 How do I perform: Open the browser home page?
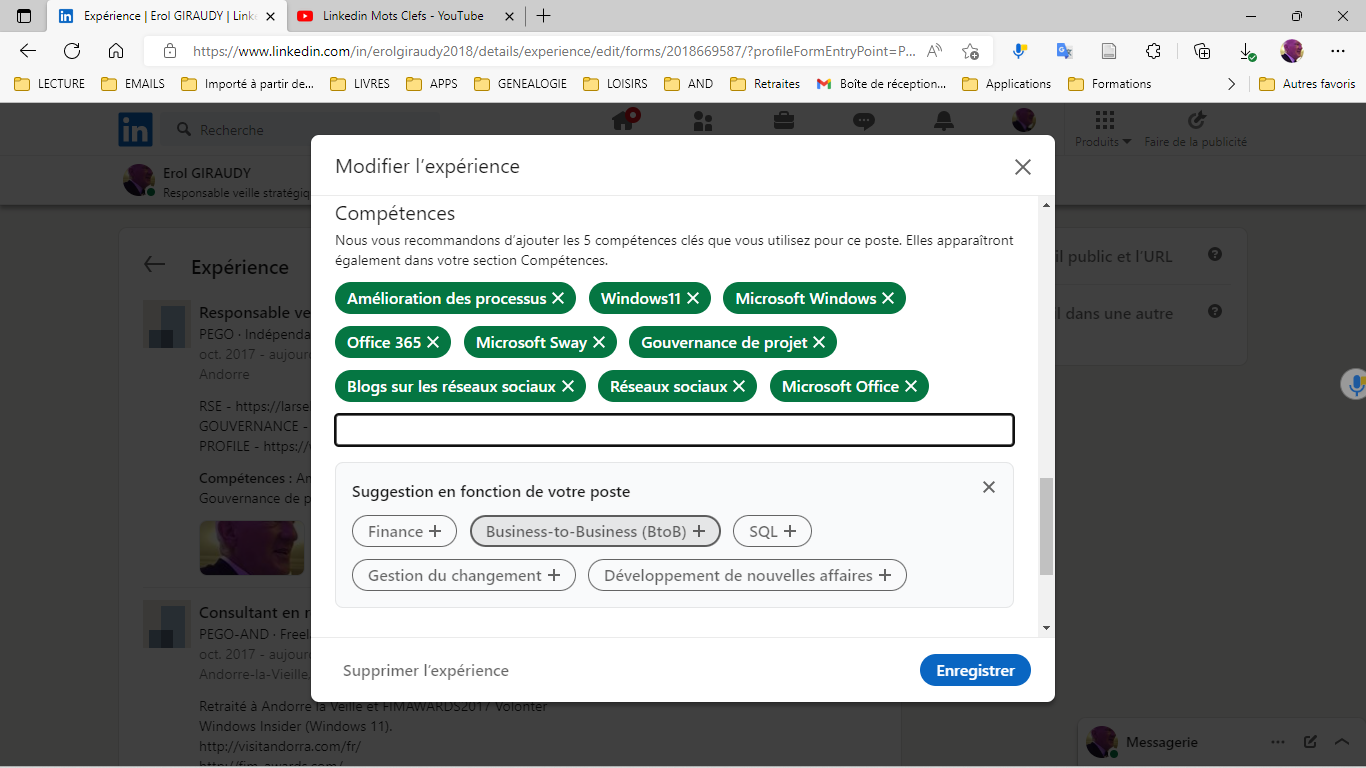click(x=116, y=51)
